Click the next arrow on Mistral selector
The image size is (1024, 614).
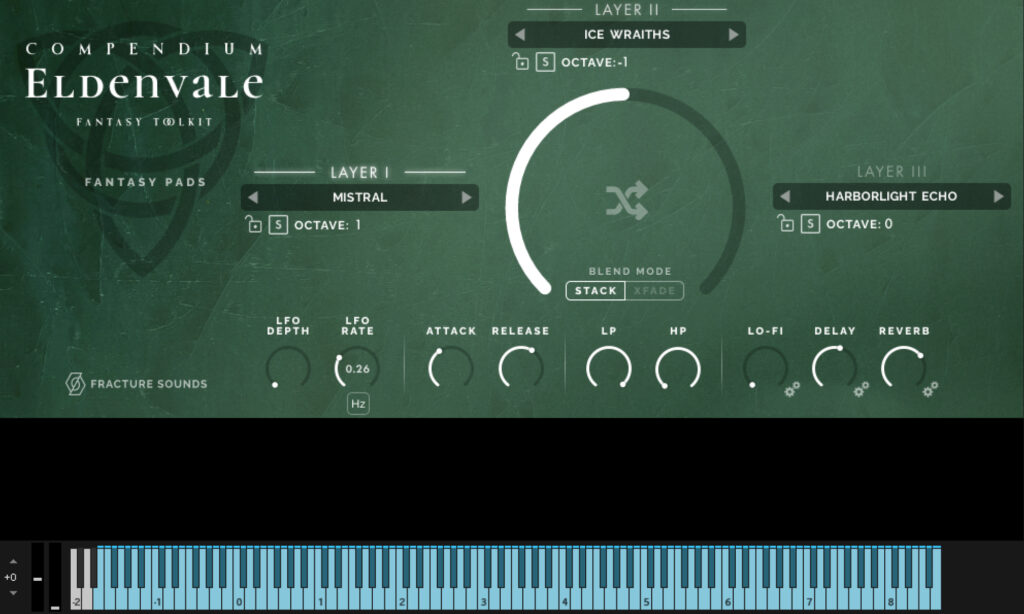point(466,197)
